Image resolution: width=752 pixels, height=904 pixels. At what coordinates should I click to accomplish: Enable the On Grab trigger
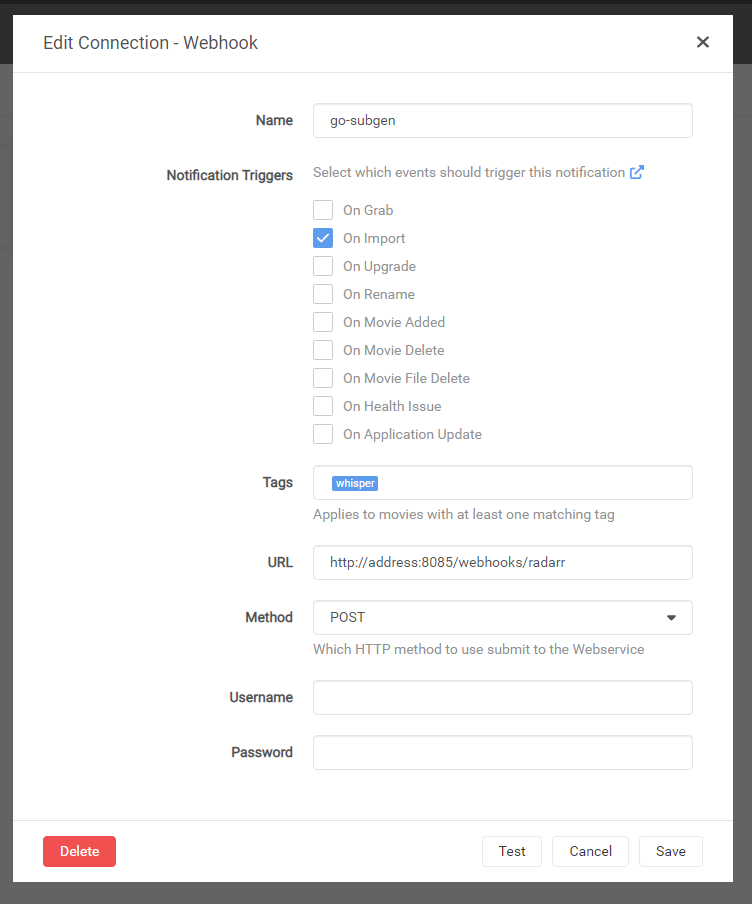coord(323,210)
